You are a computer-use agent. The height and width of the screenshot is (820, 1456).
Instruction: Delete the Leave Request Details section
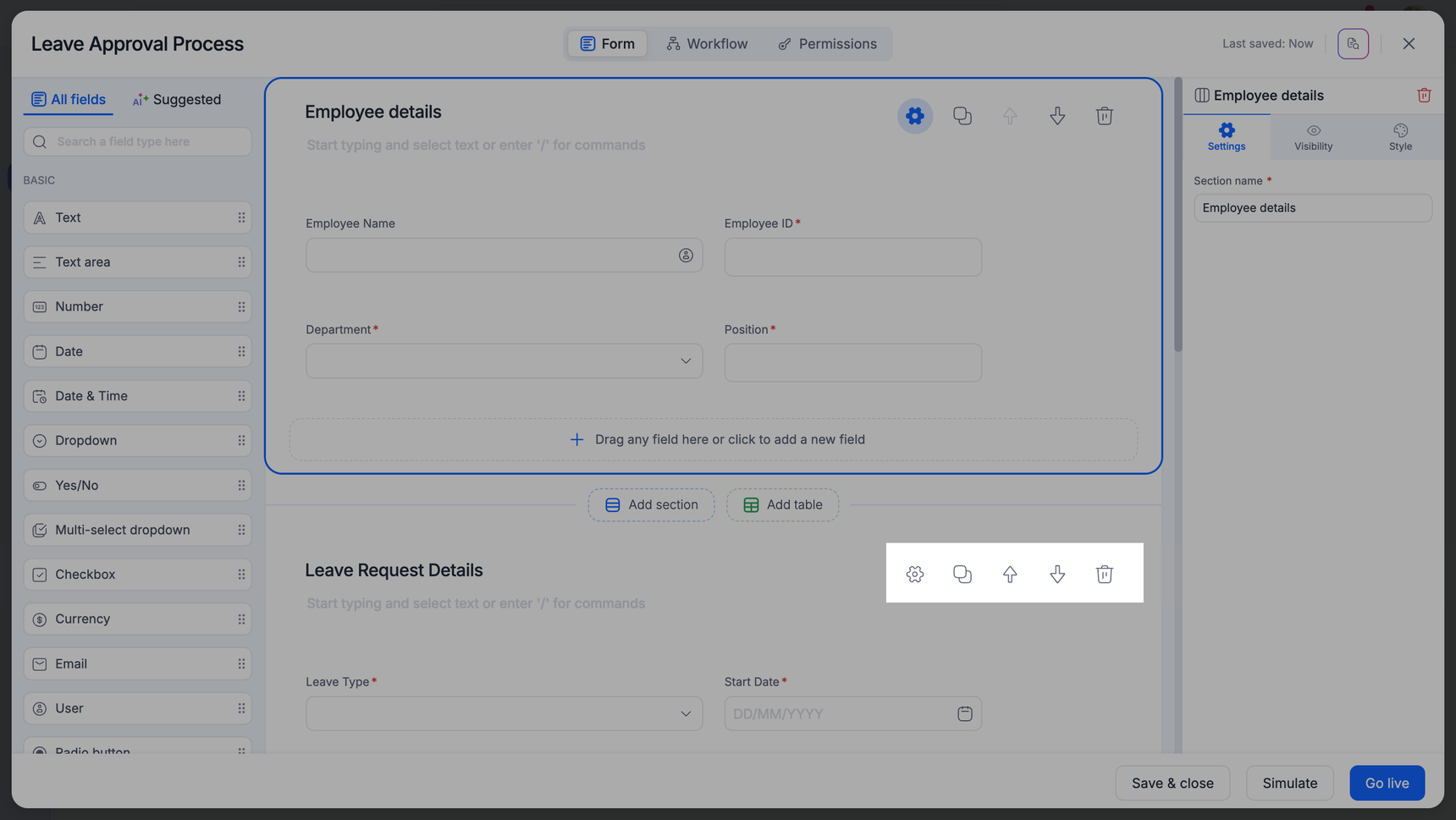coord(1104,574)
